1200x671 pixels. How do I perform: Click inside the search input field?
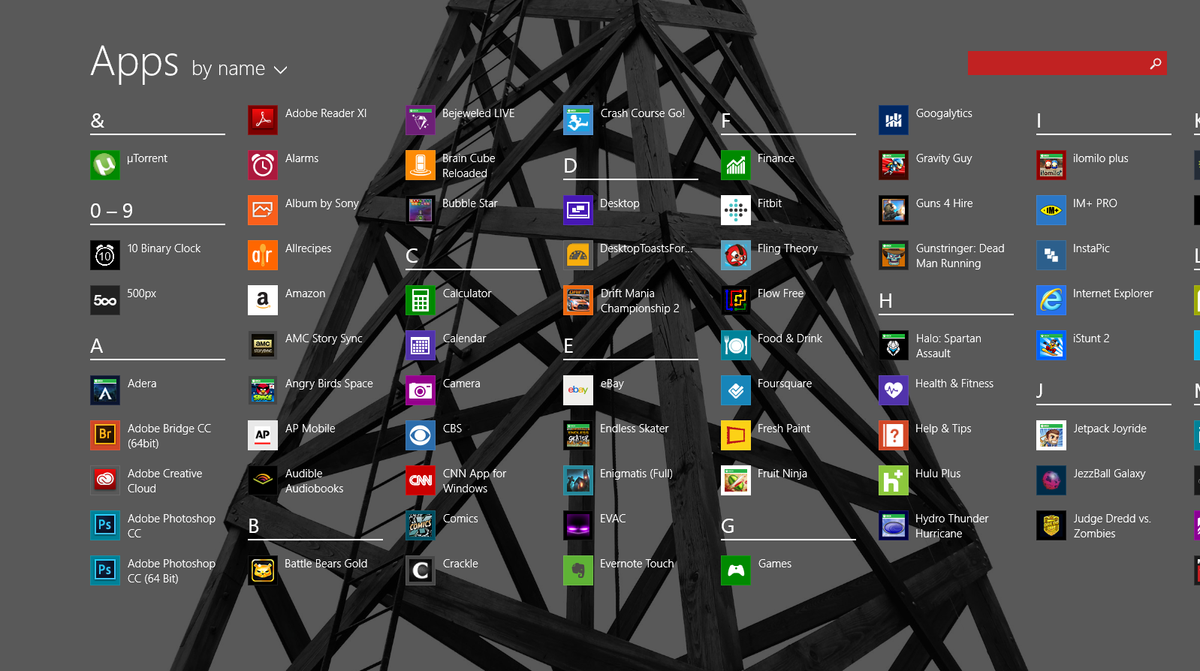click(x=1050, y=62)
